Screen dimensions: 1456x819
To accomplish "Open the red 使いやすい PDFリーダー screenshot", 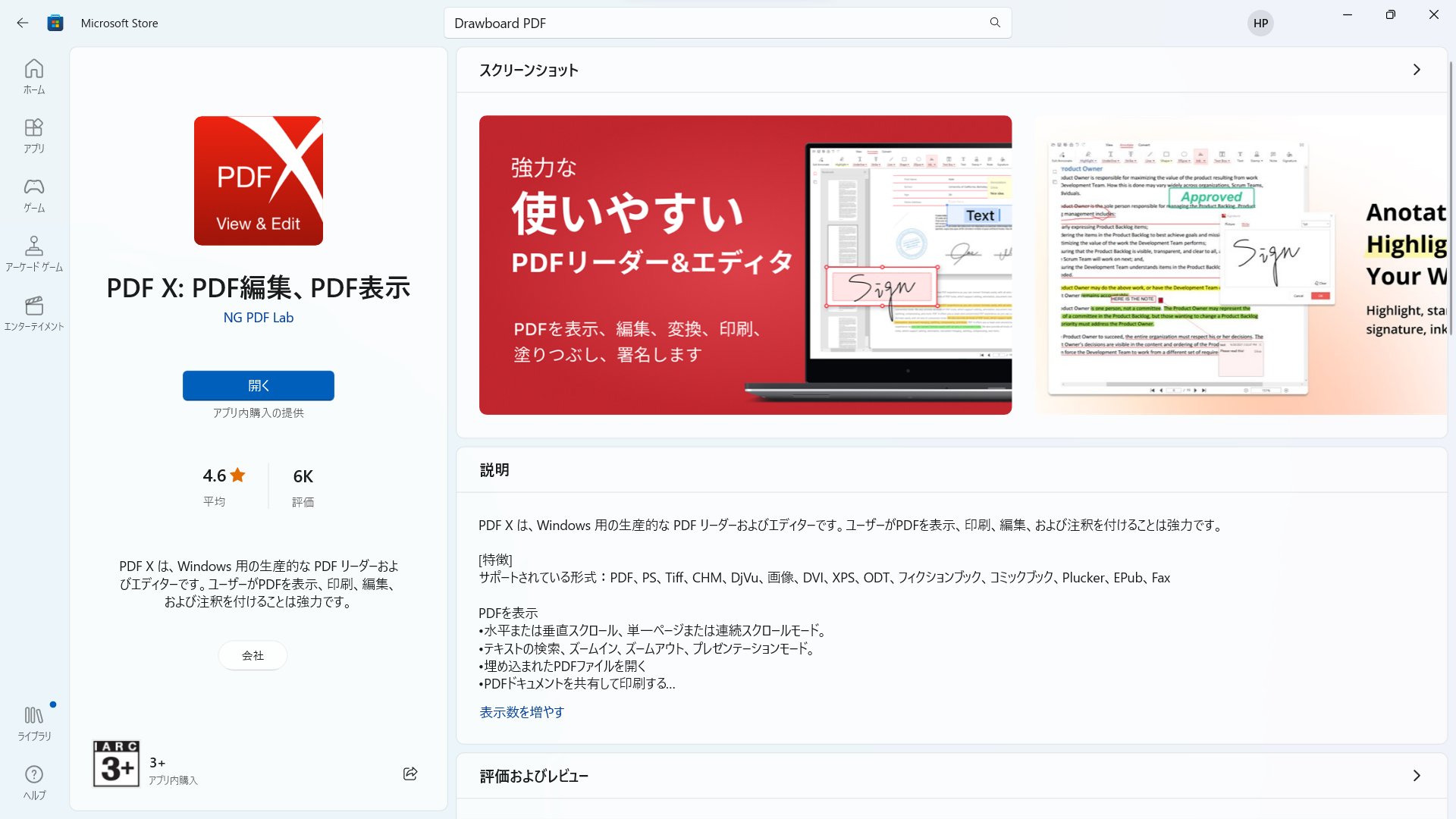I will [745, 265].
